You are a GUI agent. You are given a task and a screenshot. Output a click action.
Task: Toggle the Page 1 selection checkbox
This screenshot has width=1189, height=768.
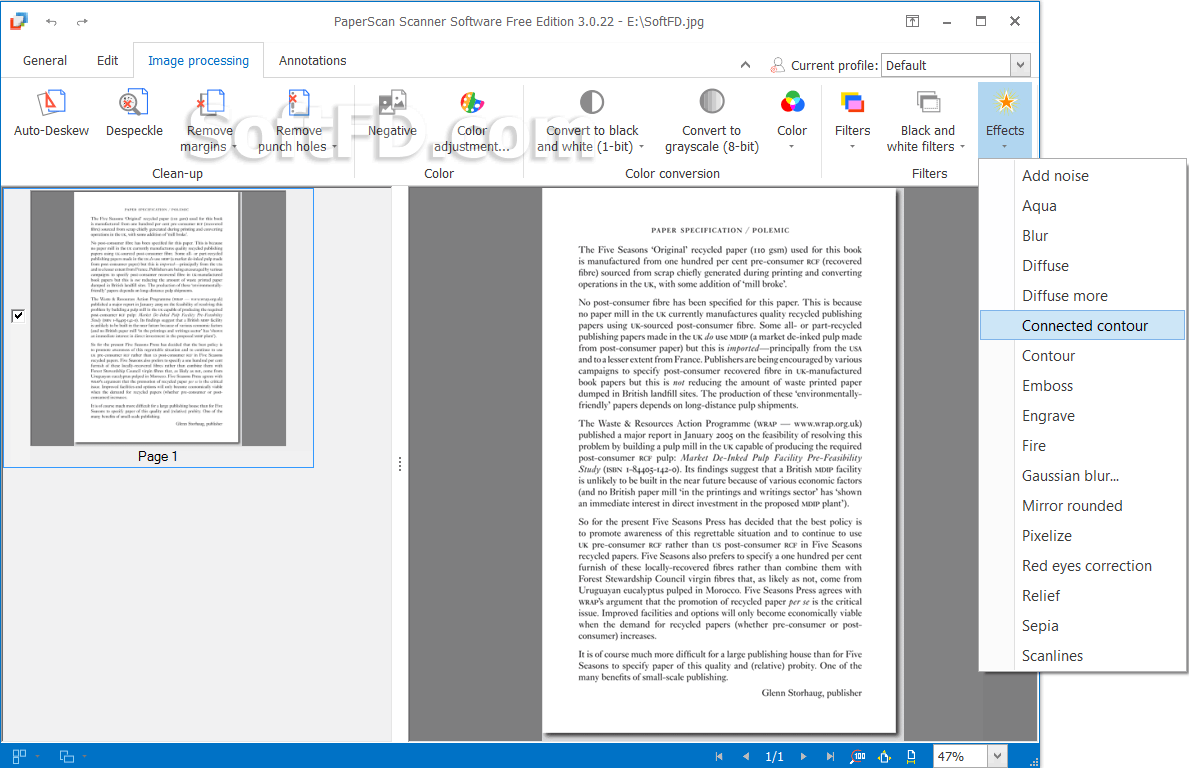18,315
